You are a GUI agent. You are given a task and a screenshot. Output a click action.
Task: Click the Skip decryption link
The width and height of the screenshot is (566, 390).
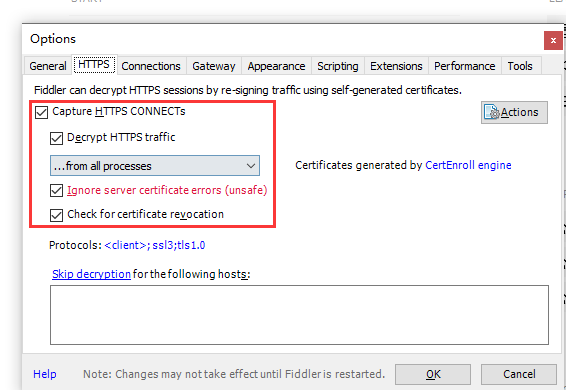tap(91, 274)
